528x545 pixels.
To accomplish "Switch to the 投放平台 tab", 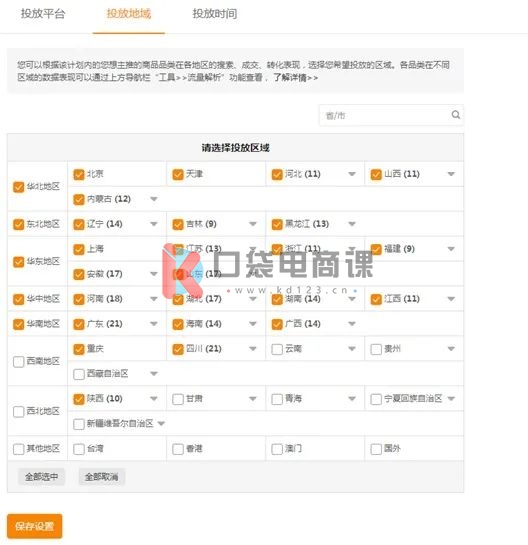I will point(43,14).
